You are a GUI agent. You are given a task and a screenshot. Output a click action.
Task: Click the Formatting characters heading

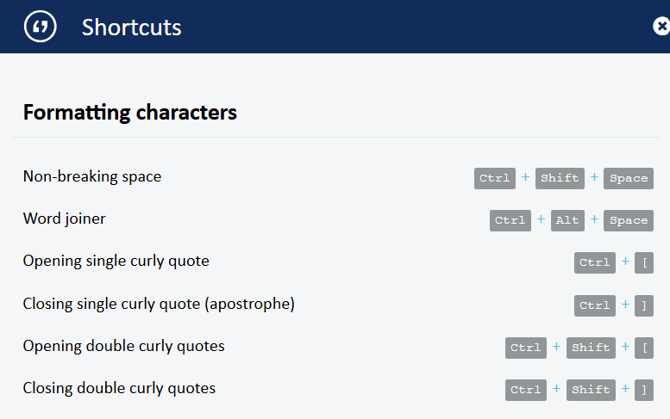click(130, 112)
